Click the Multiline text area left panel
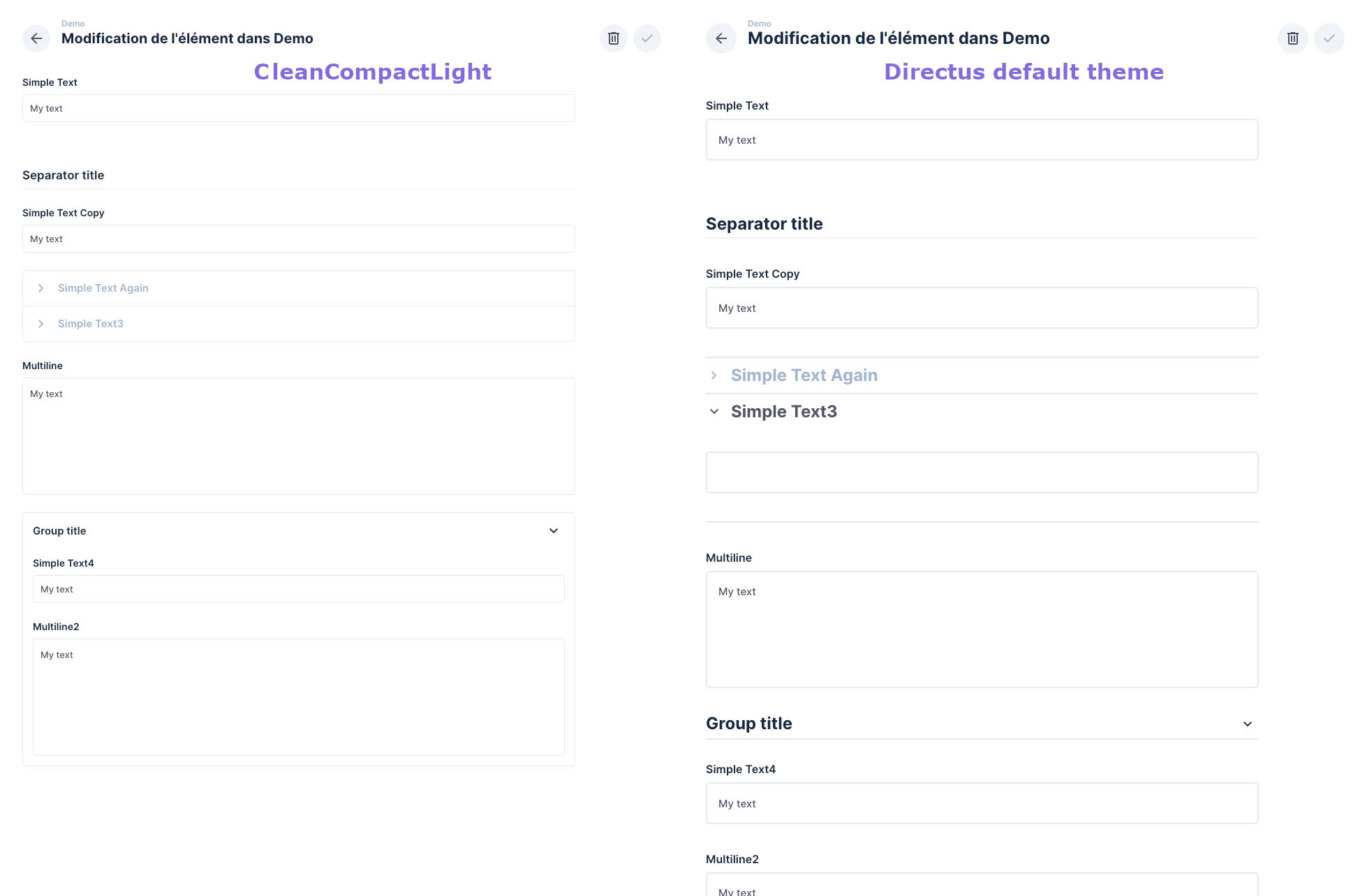Screen dimensions: 1367x896 (x=298, y=435)
